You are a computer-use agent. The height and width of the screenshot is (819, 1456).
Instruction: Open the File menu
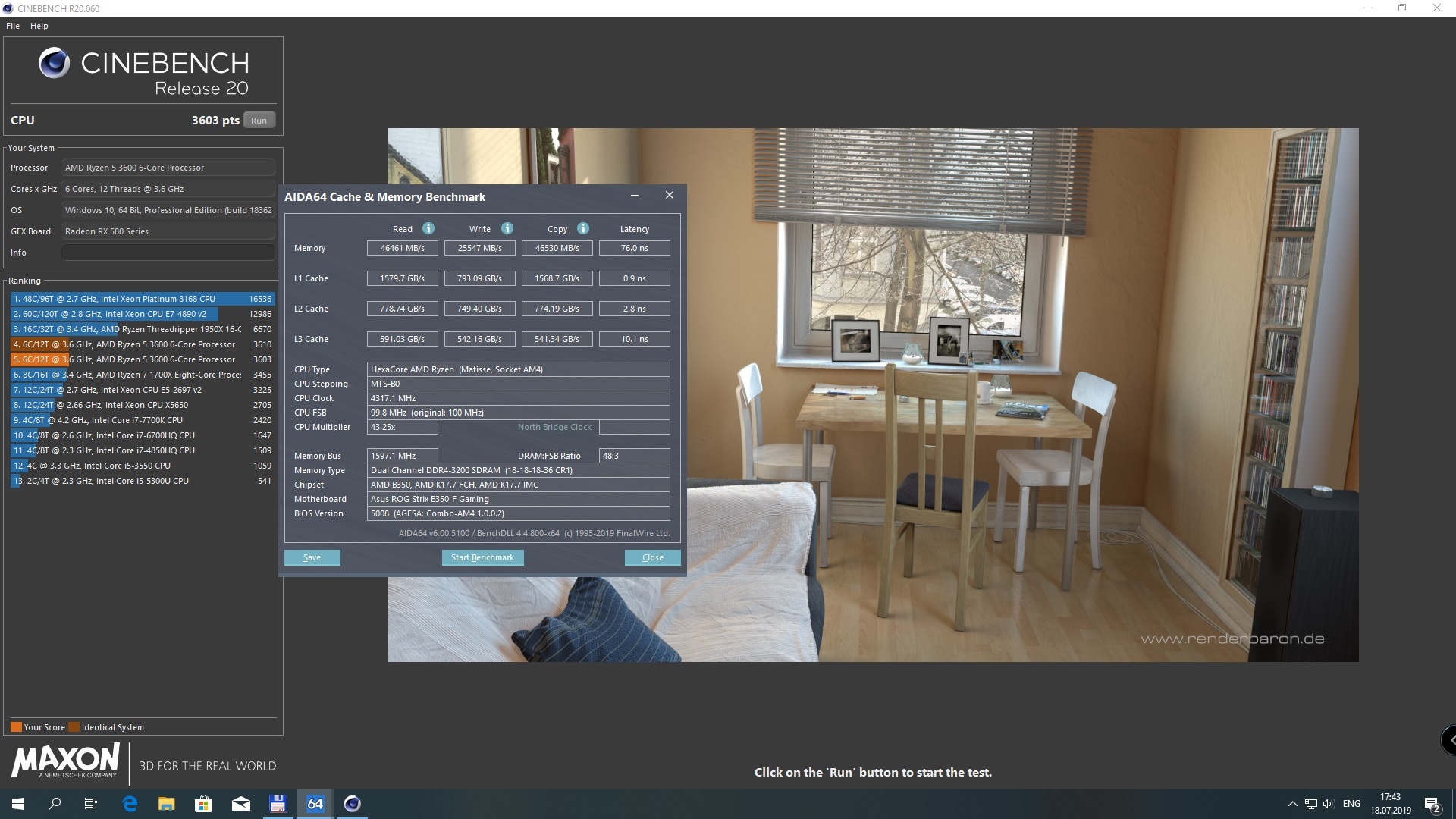pos(13,26)
